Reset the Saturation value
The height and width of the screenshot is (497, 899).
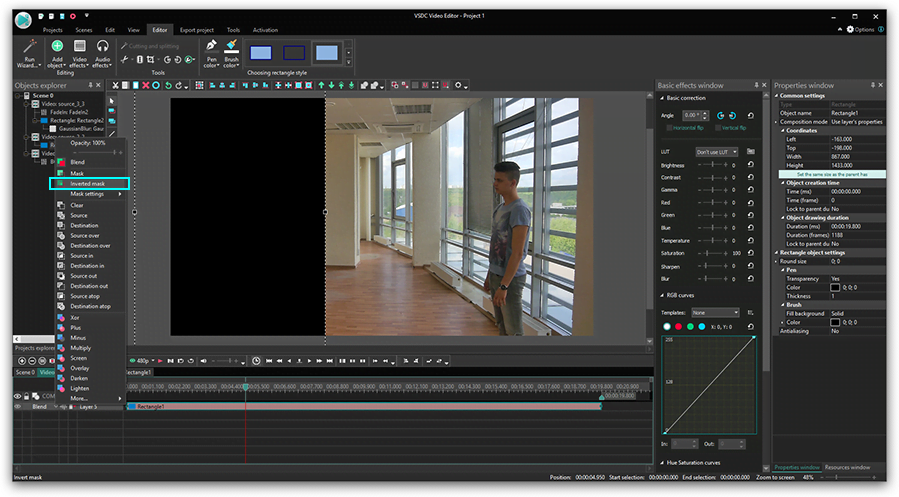[751, 253]
